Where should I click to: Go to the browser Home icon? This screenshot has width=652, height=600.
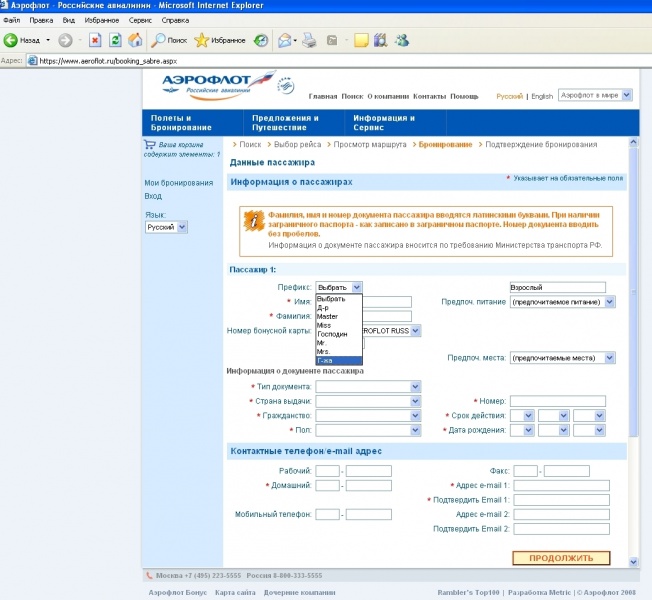(134, 40)
